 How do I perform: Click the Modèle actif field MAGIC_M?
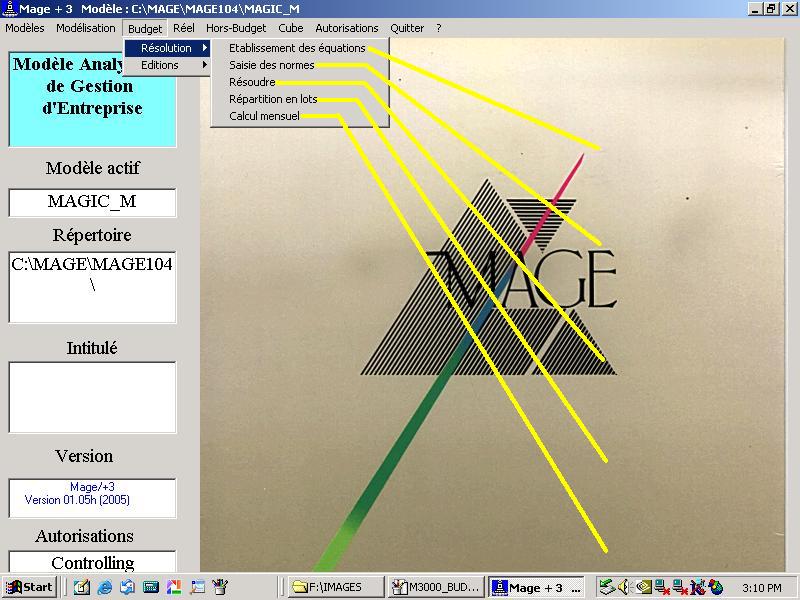click(92, 202)
